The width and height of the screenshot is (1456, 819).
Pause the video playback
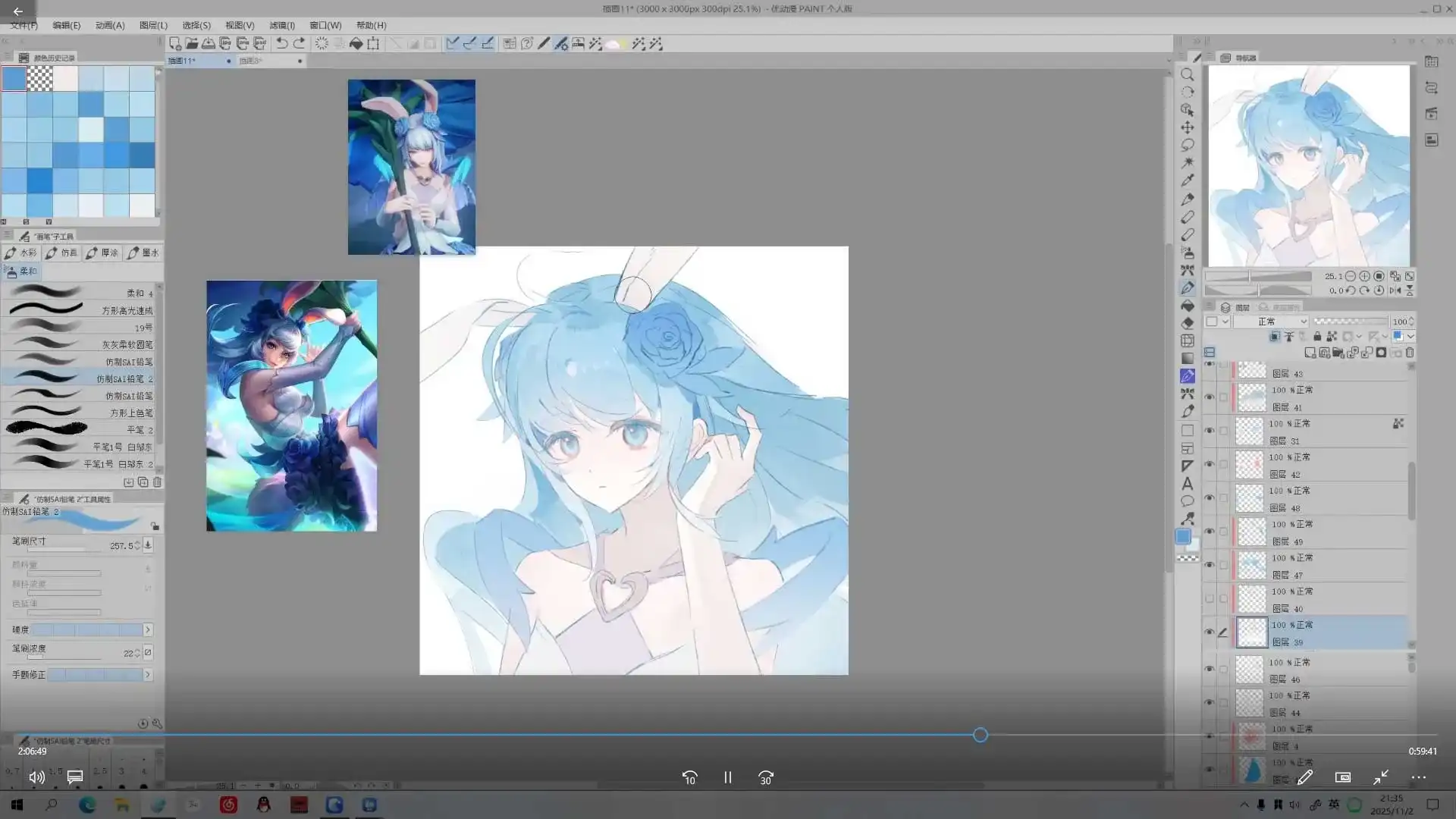click(x=727, y=777)
